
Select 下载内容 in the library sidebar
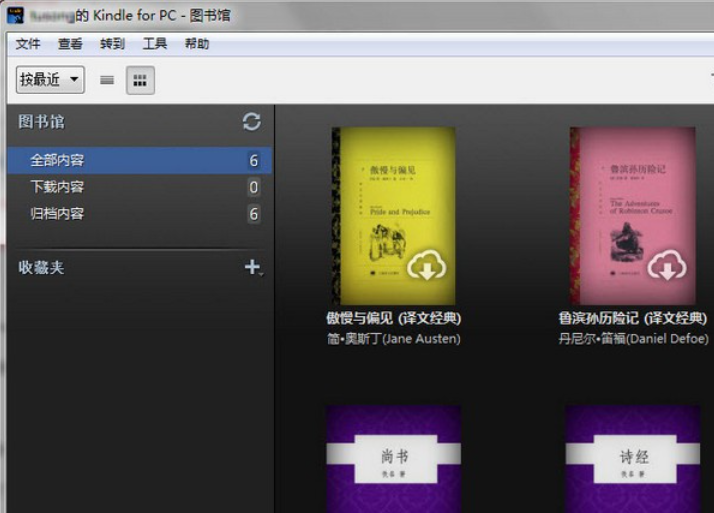(139, 187)
